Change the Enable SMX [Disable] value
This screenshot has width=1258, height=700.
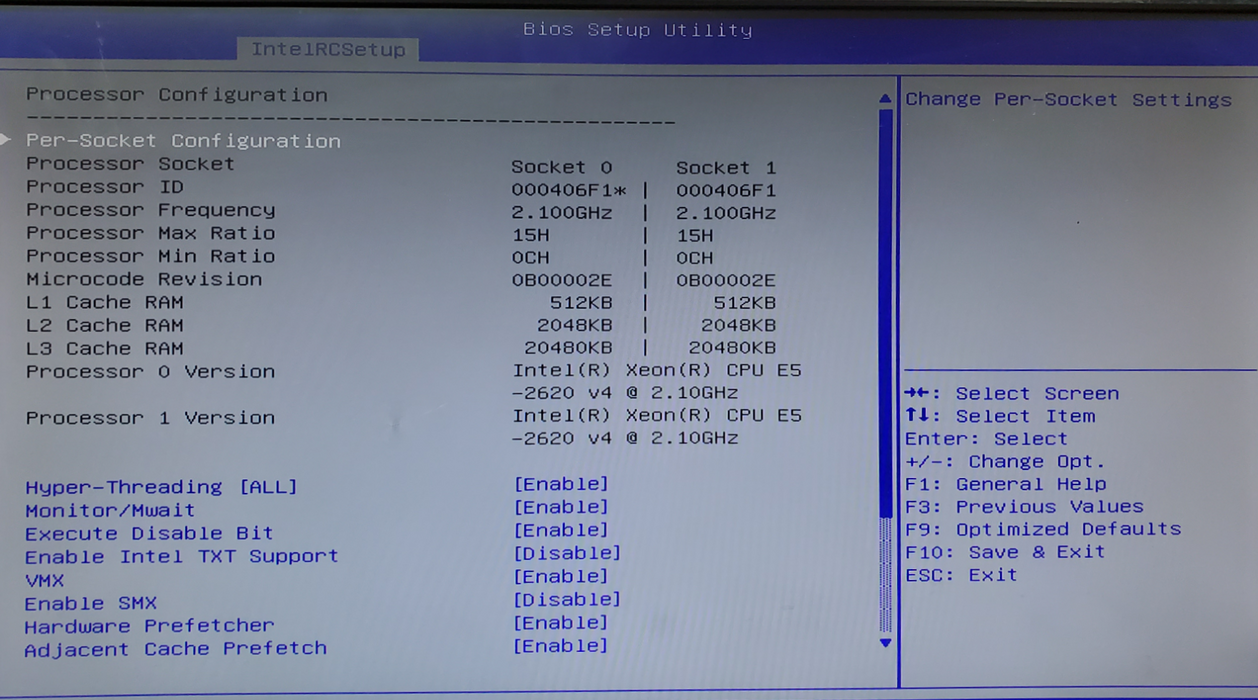(x=567, y=599)
